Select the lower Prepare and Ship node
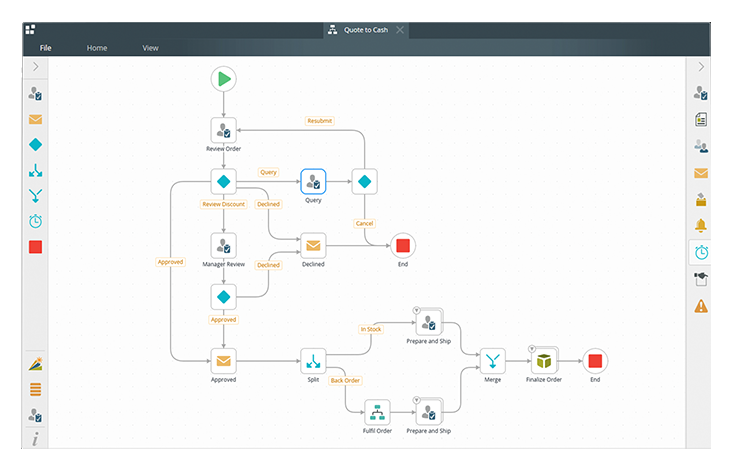This screenshot has height=471, width=732. point(429,412)
